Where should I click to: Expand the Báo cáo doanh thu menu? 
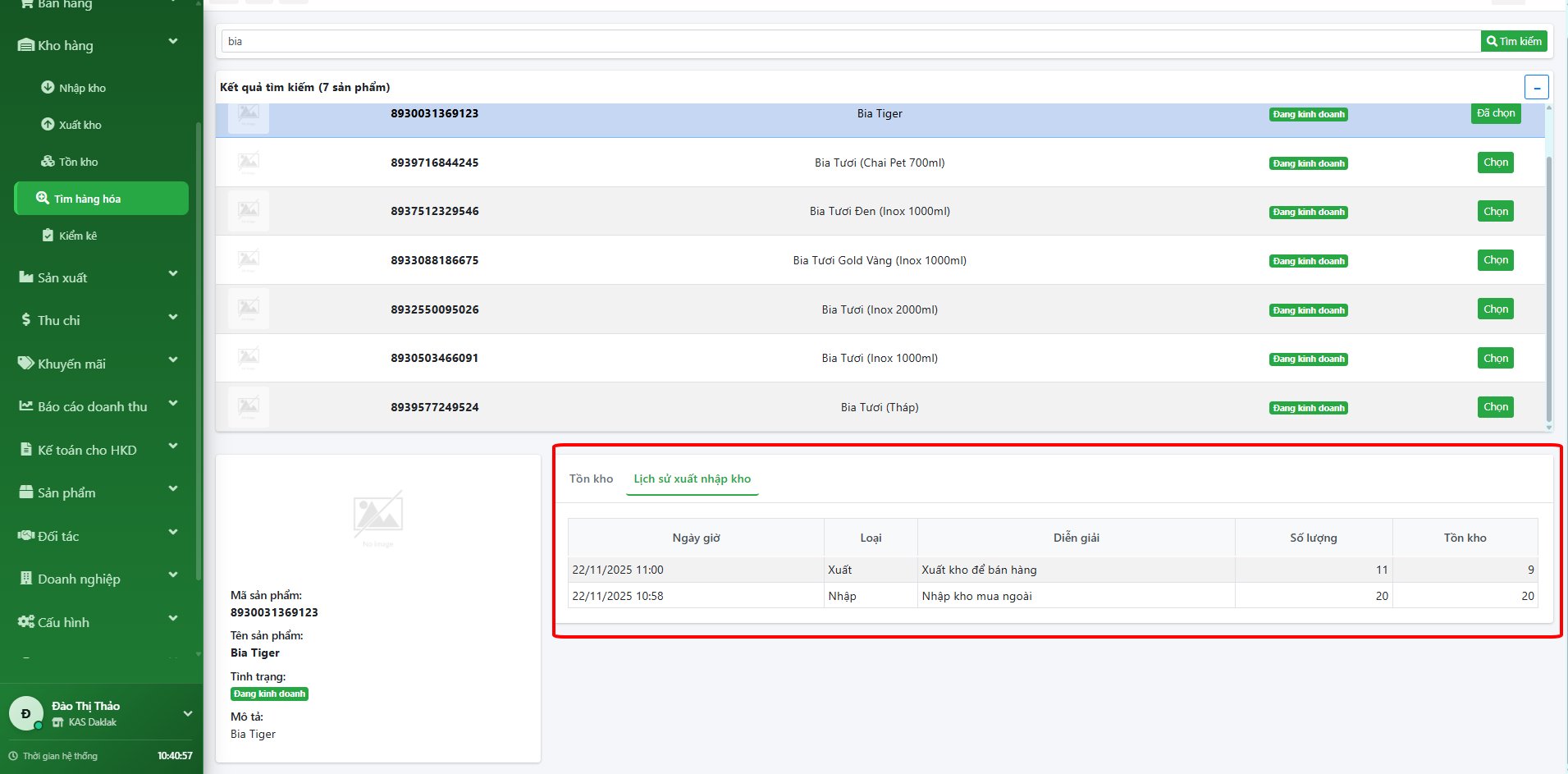173,404
